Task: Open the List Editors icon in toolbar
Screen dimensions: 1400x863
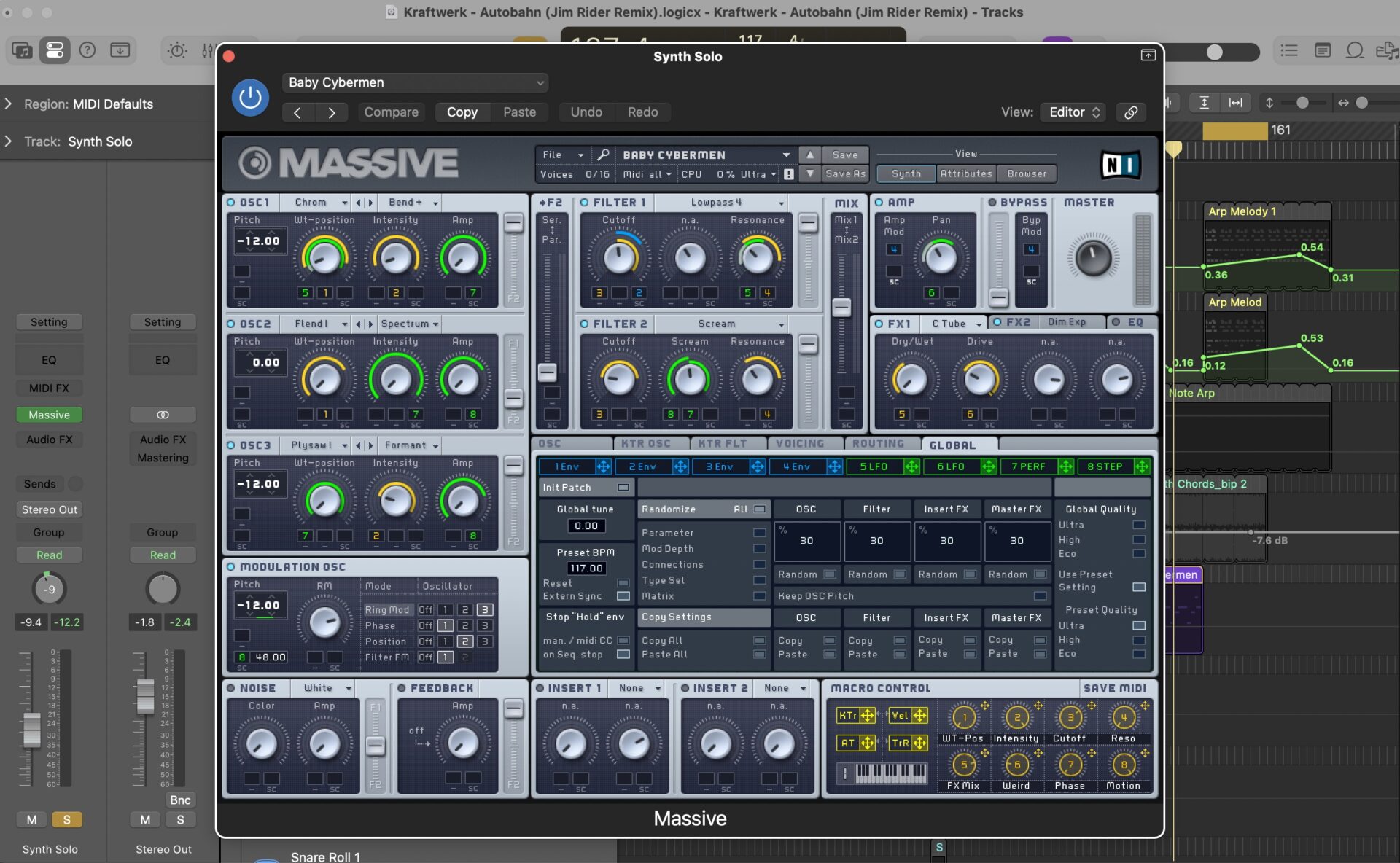Action: [1289, 50]
